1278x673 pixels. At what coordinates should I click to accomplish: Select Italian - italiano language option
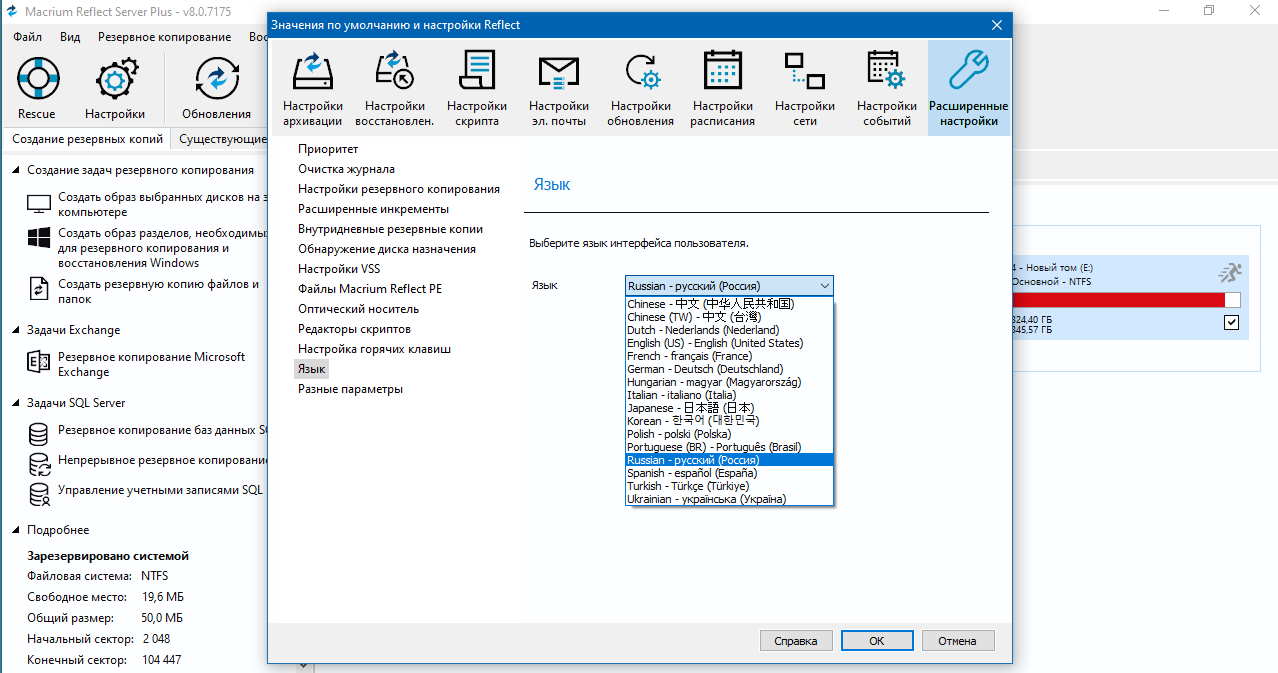pos(729,395)
